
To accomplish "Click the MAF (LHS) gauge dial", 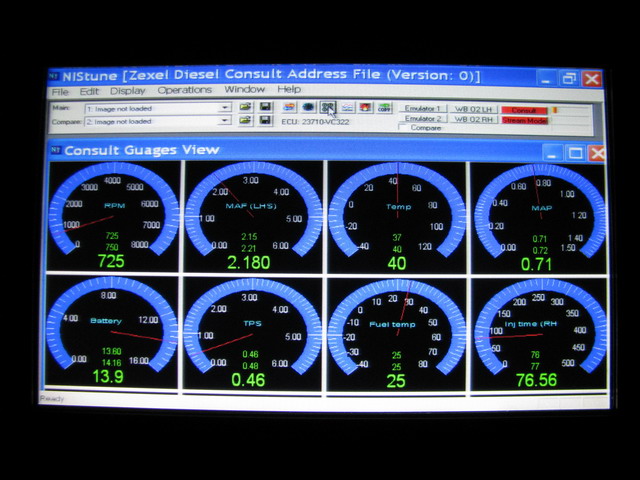I will click(252, 209).
